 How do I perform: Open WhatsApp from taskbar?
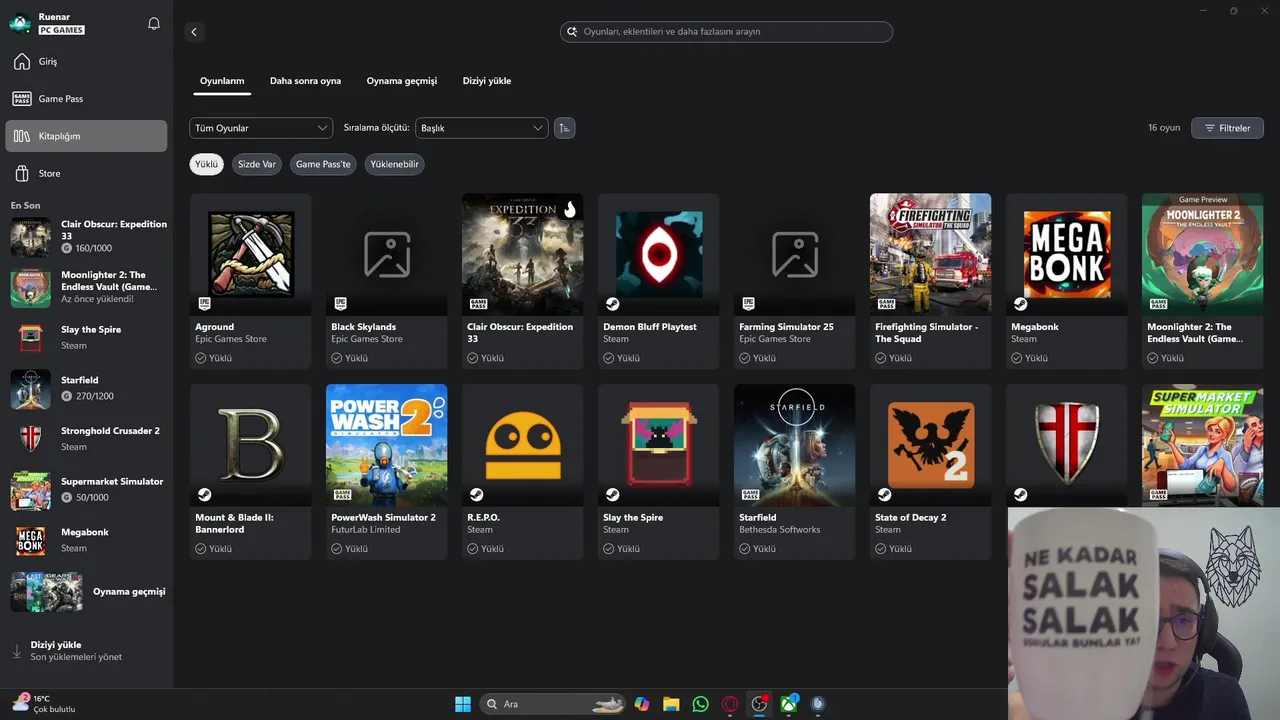(x=700, y=704)
